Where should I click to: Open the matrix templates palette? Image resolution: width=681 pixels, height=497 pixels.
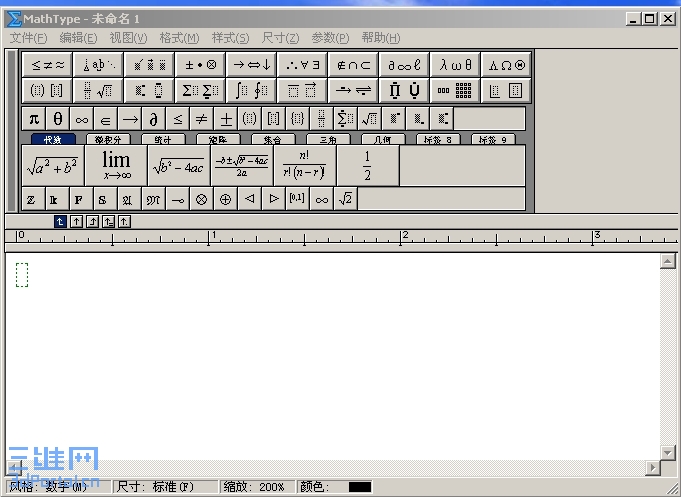pos(455,90)
